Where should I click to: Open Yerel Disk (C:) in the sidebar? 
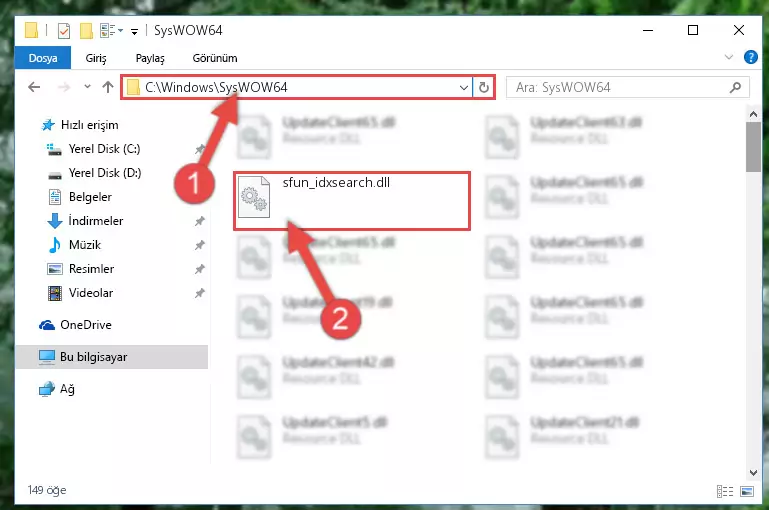click(104, 149)
